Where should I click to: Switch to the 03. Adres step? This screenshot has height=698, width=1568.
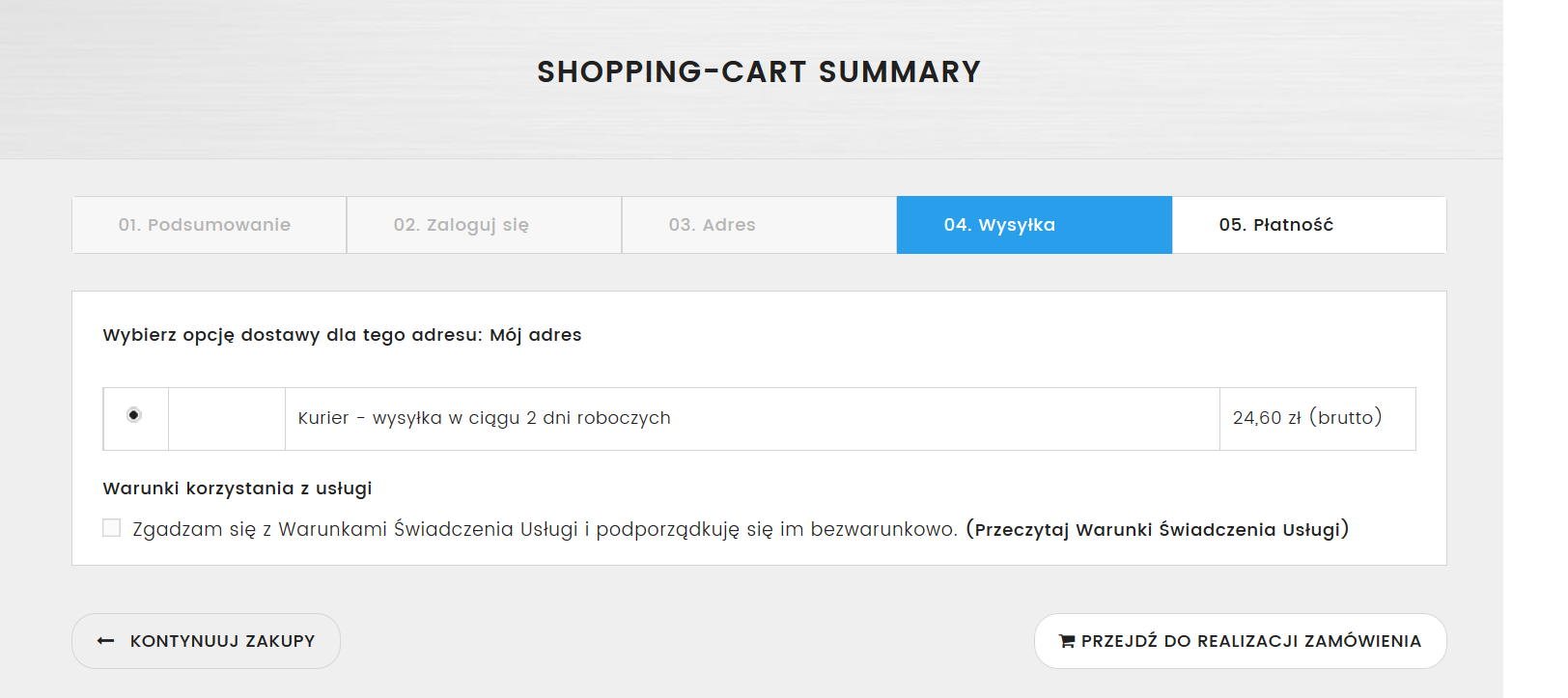tap(713, 225)
